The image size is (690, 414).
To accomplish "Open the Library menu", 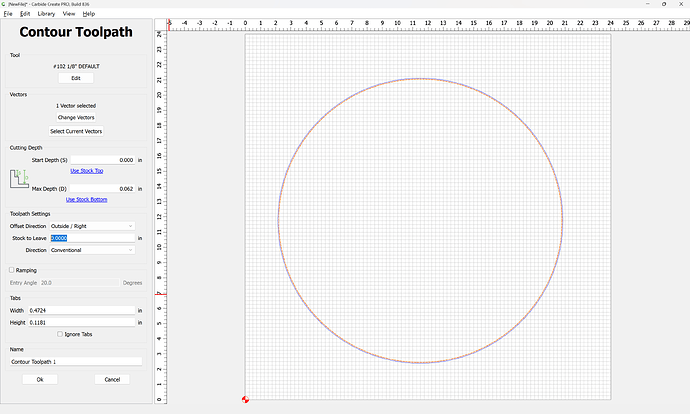I will (x=46, y=14).
